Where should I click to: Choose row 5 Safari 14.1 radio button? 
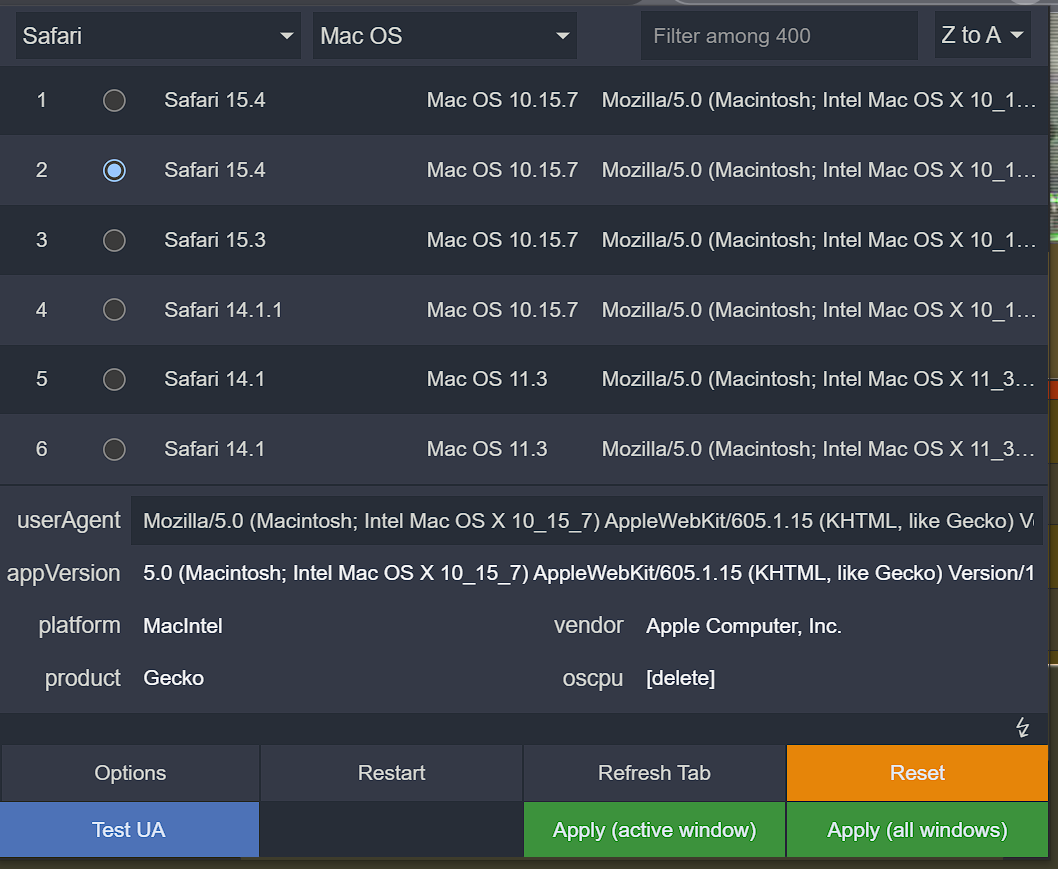click(x=115, y=379)
